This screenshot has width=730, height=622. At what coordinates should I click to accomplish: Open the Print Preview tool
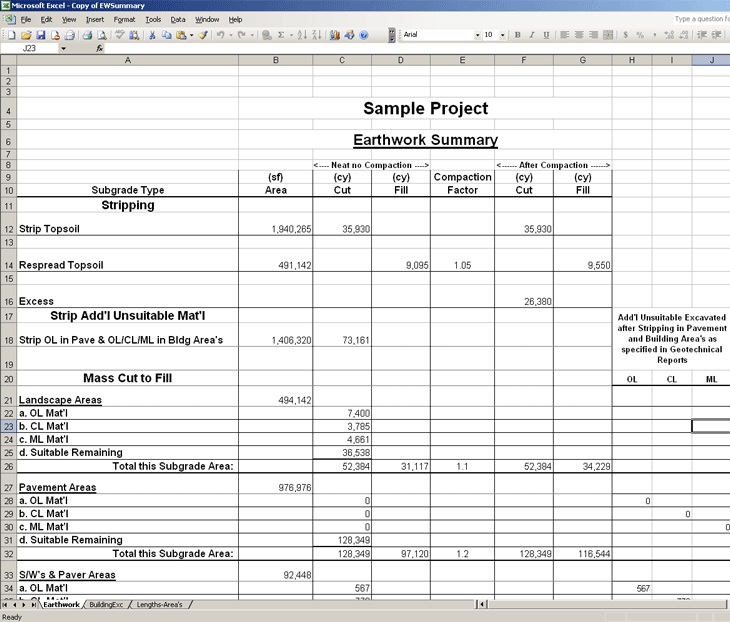(99, 35)
